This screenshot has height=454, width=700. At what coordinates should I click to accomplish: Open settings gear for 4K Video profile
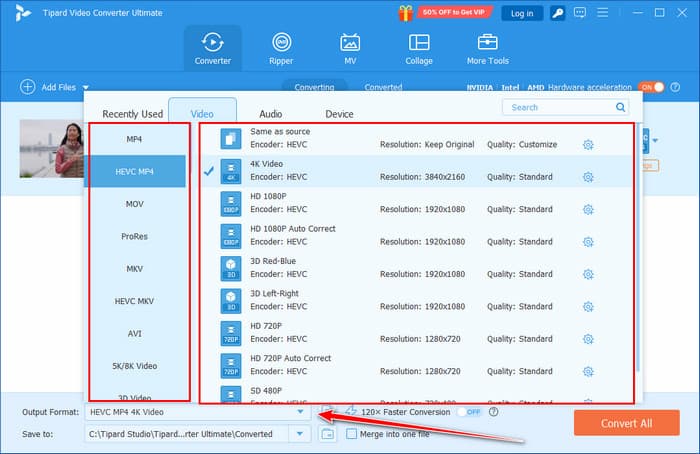pyautogui.click(x=588, y=177)
